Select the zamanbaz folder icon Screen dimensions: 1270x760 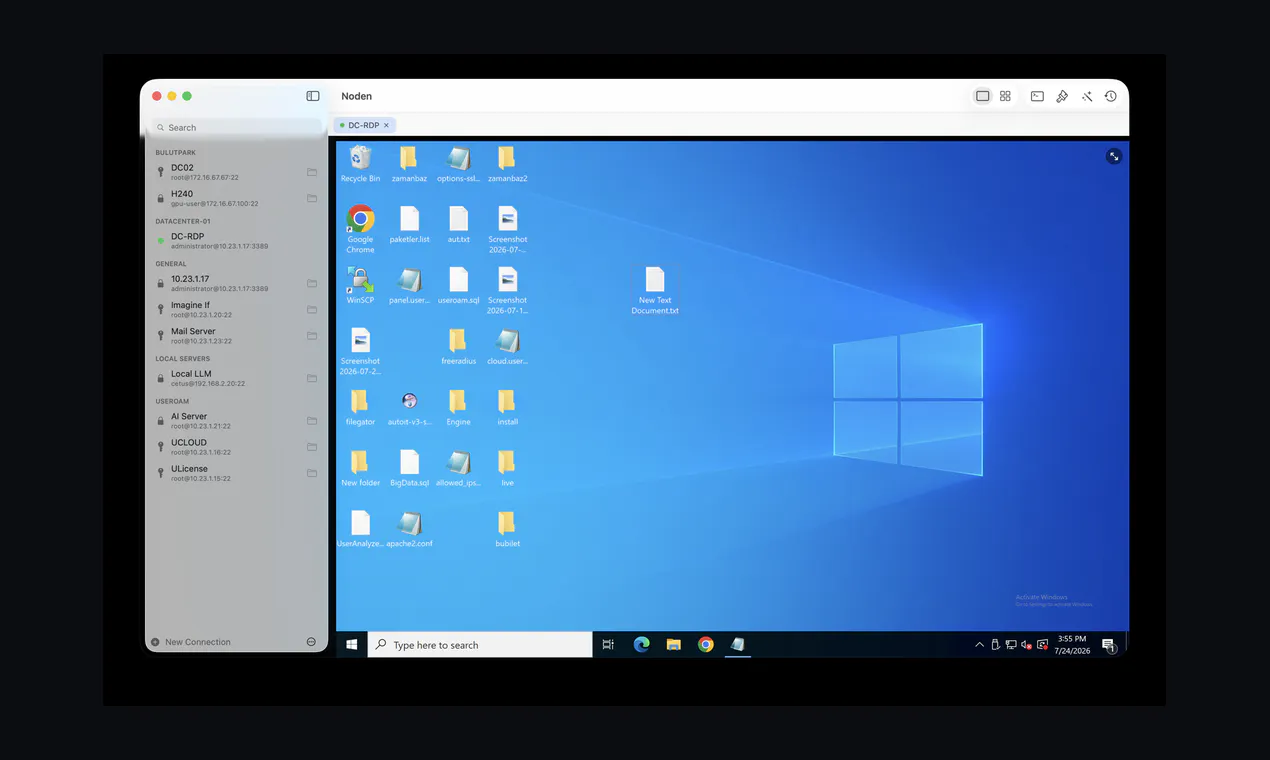point(408,164)
